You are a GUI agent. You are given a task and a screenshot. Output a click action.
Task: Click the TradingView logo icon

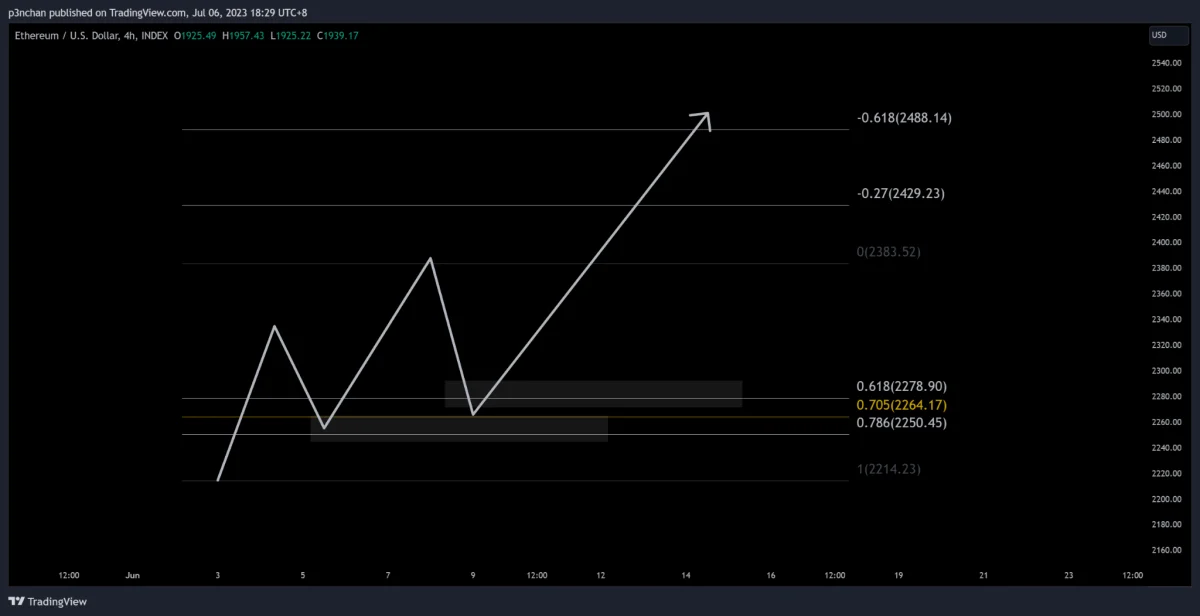[x=16, y=601]
